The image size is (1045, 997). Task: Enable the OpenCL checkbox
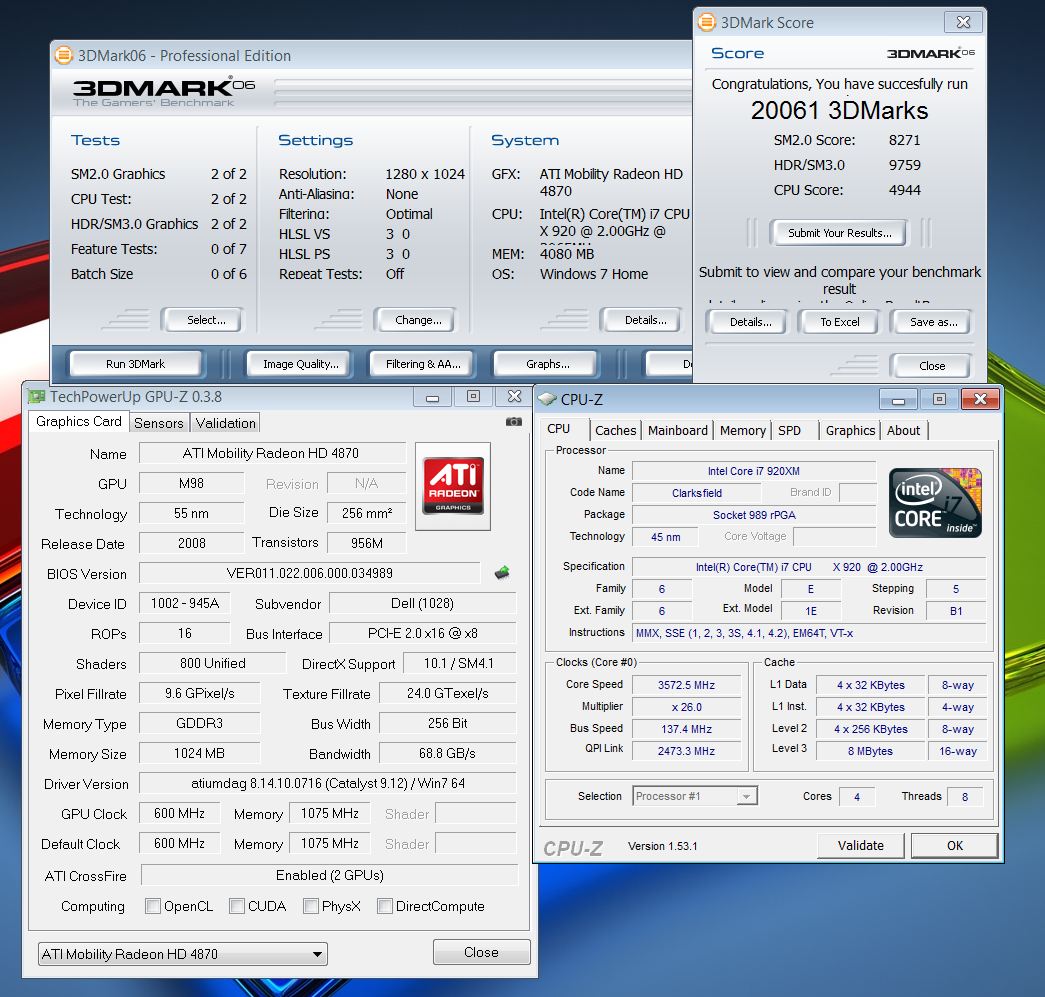pos(153,906)
